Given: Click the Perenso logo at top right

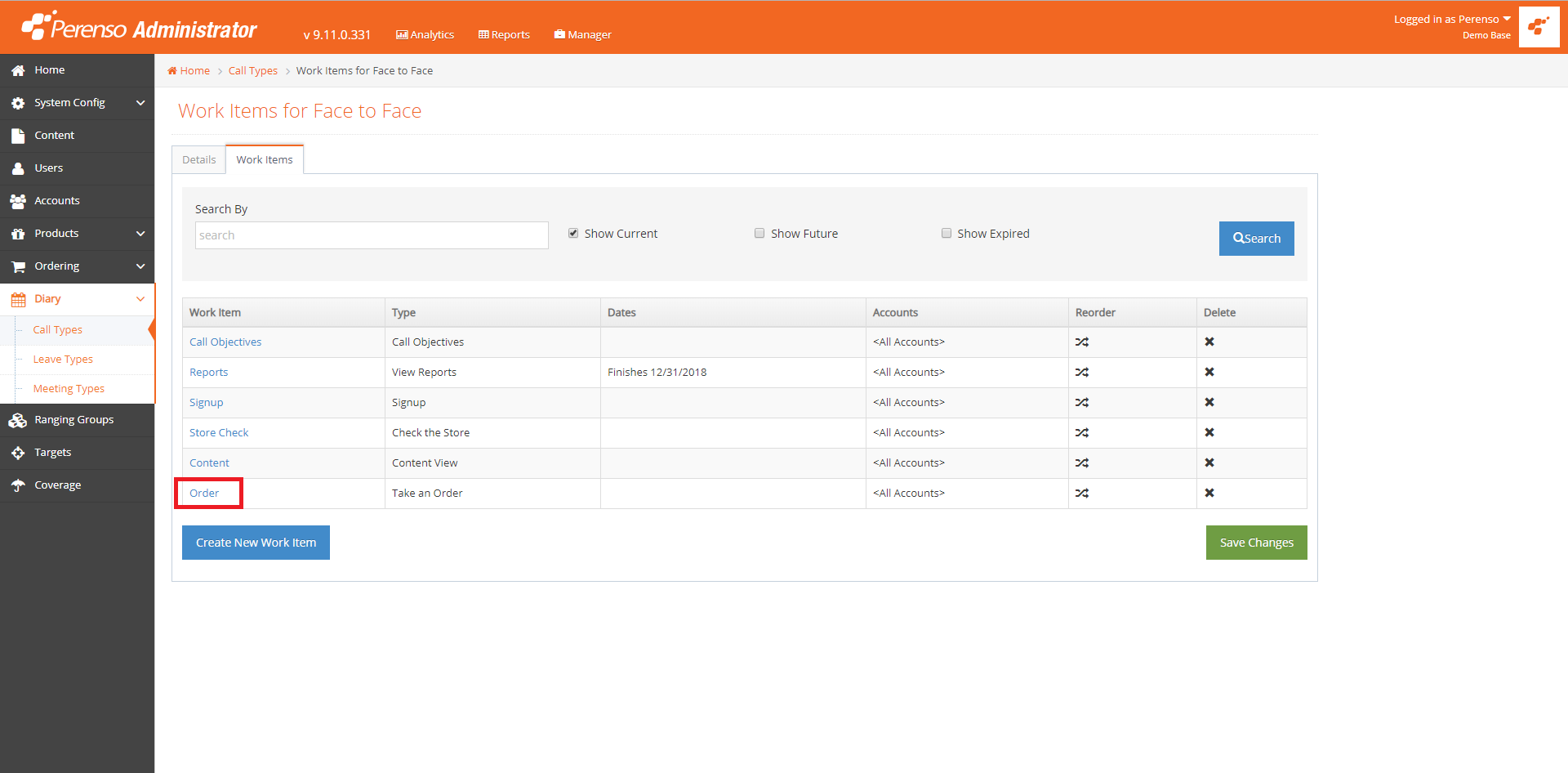Looking at the screenshot, I should point(1539,27).
